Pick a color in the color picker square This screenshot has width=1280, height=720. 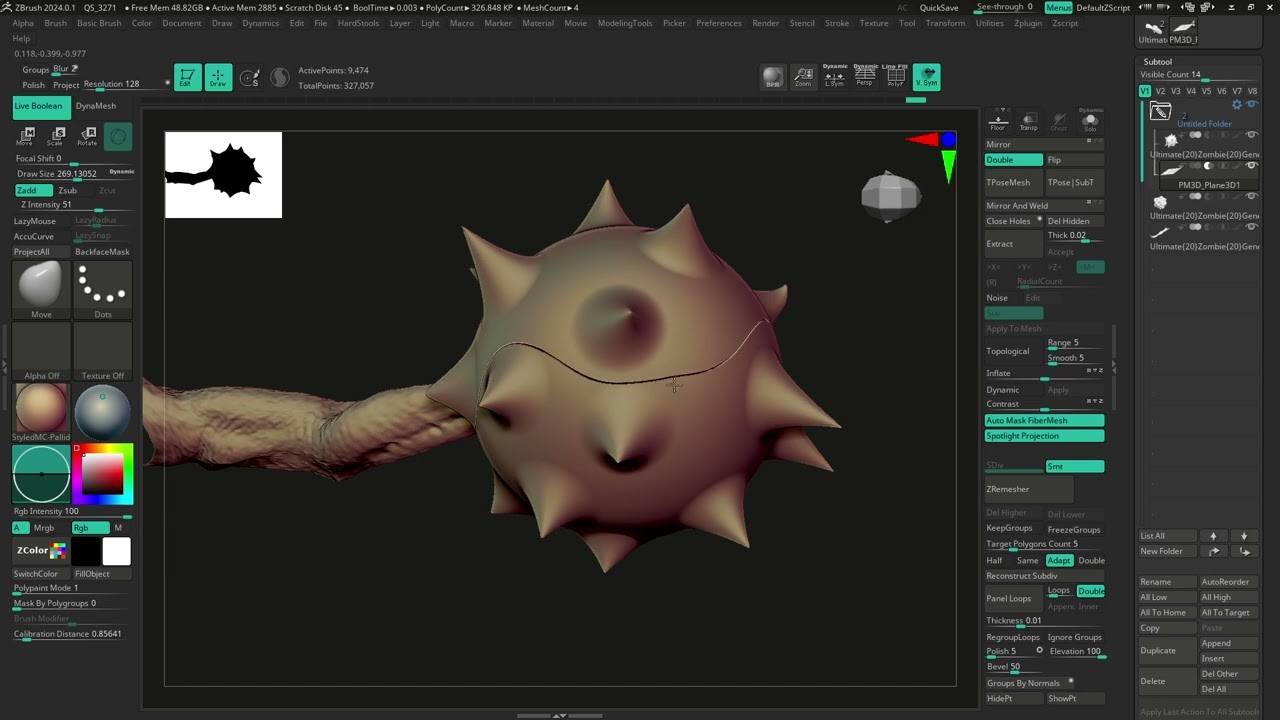tap(102, 474)
